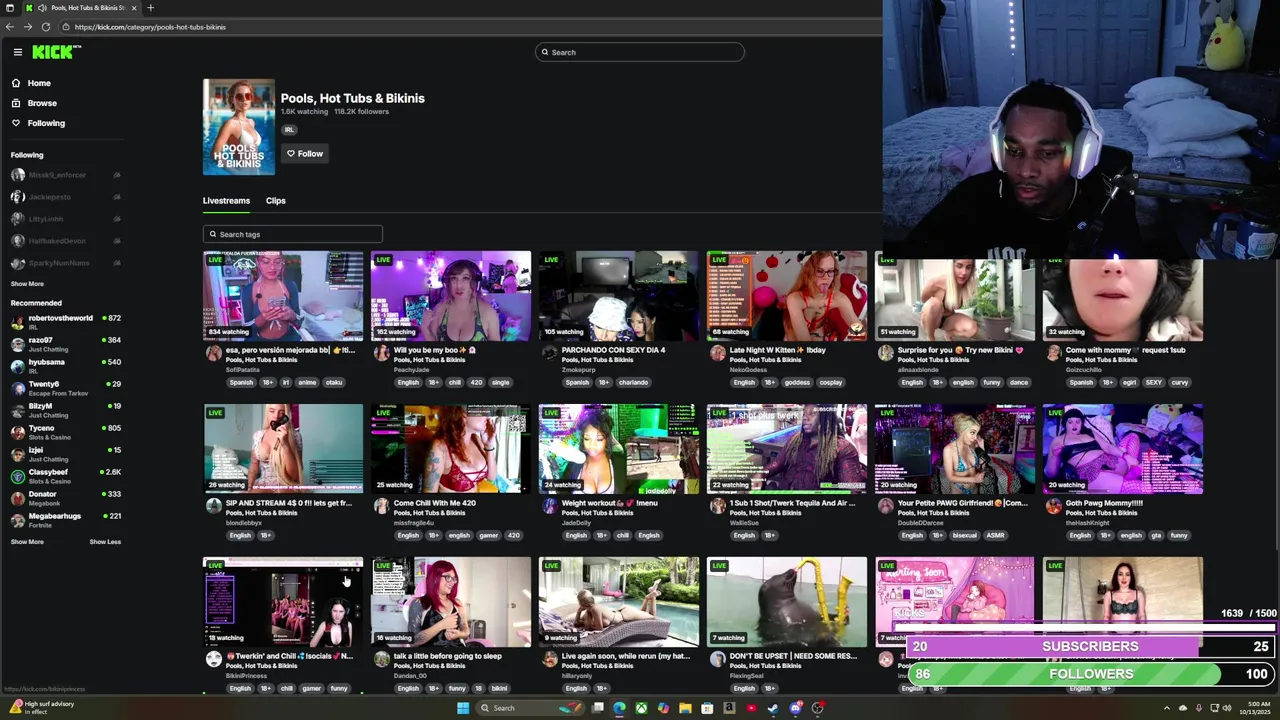Open the browser tab actions menu icon

click(x=9, y=8)
